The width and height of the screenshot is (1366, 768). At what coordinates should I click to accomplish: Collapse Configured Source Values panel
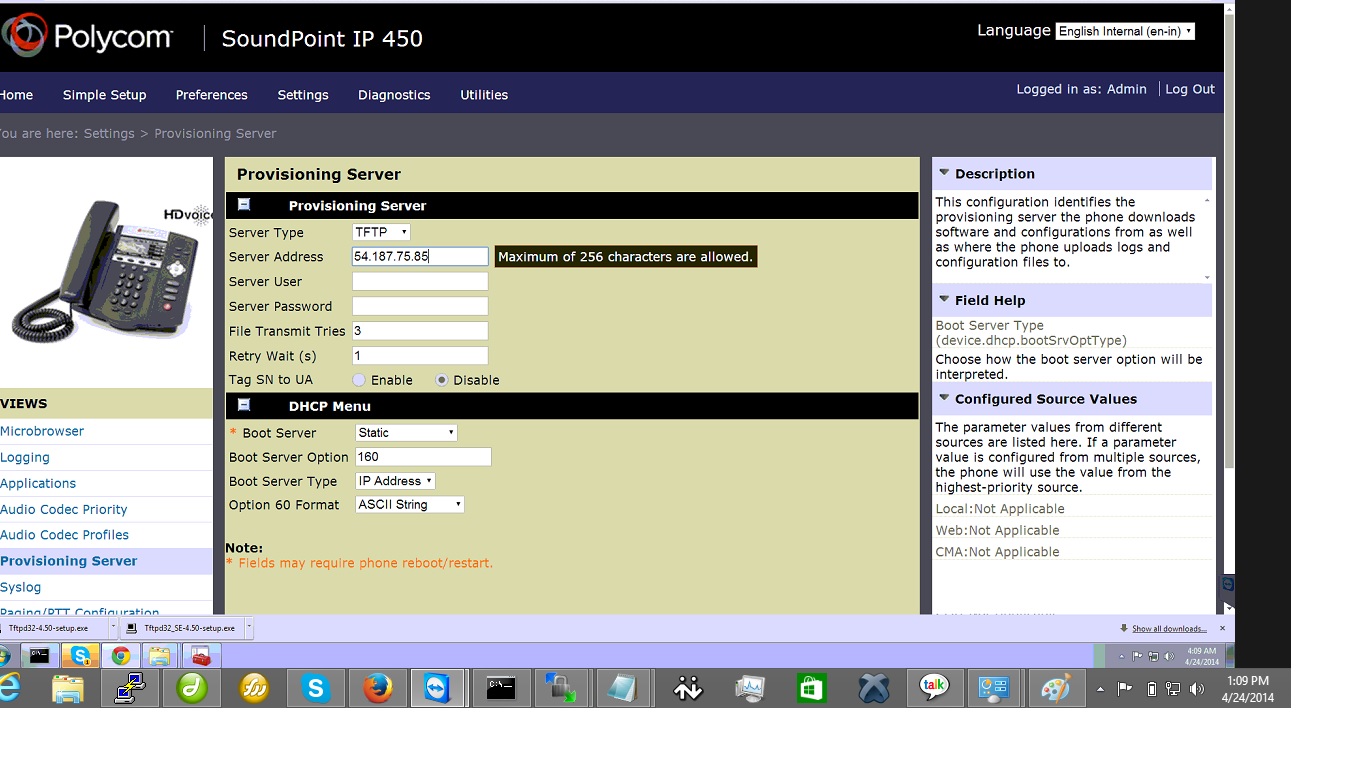click(x=944, y=398)
